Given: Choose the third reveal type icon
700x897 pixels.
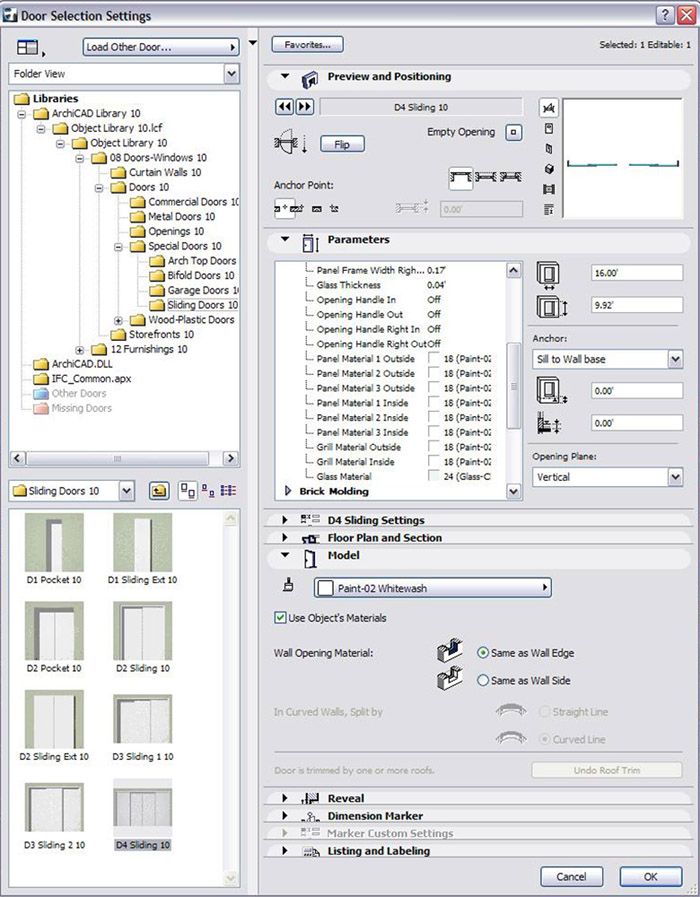Looking at the screenshot, I should [x=511, y=177].
